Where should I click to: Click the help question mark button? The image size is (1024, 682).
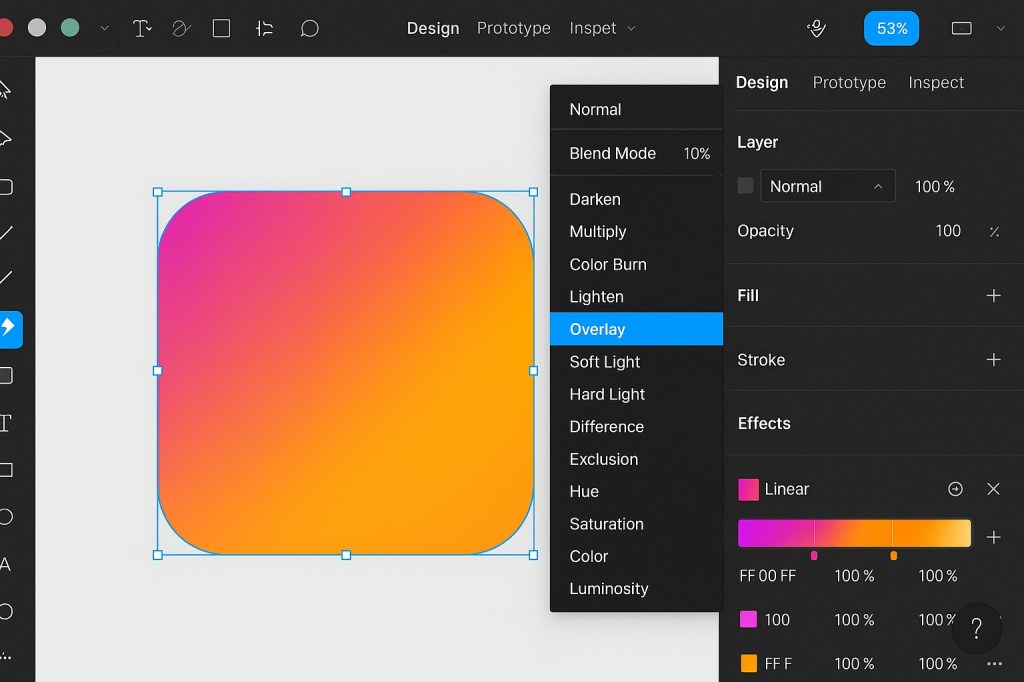tap(977, 628)
